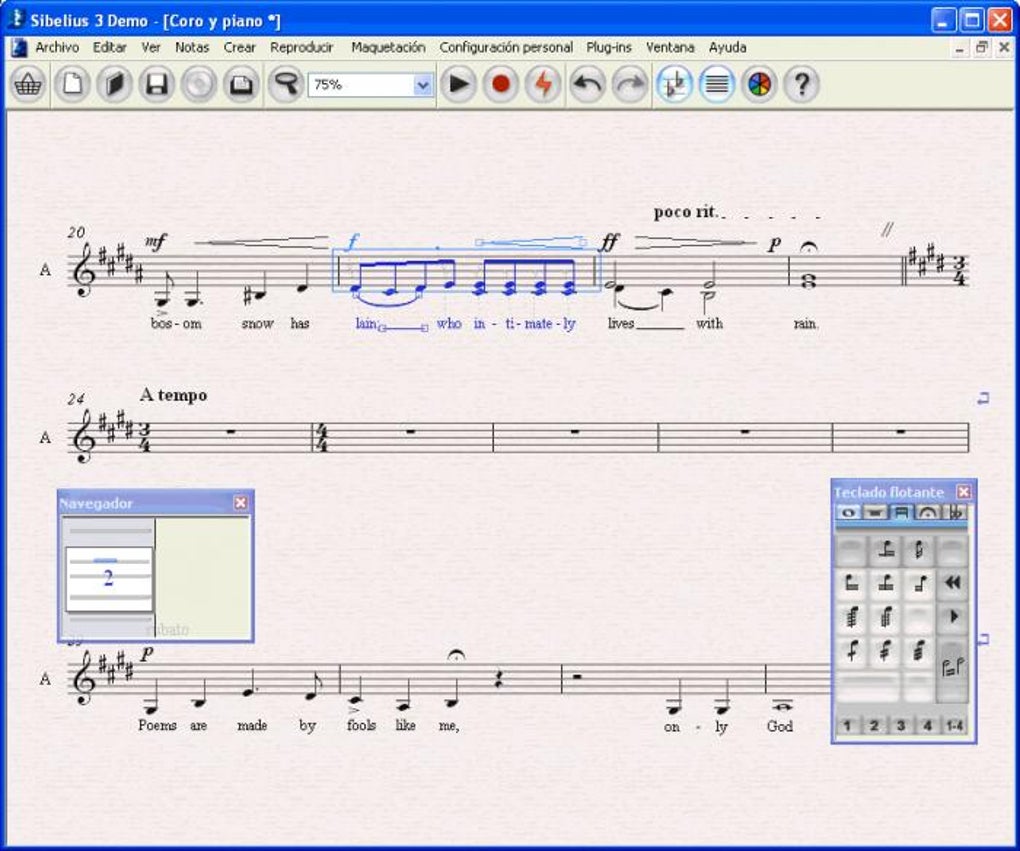Click the red record button
The height and width of the screenshot is (851, 1020).
click(x=501, y=85)
